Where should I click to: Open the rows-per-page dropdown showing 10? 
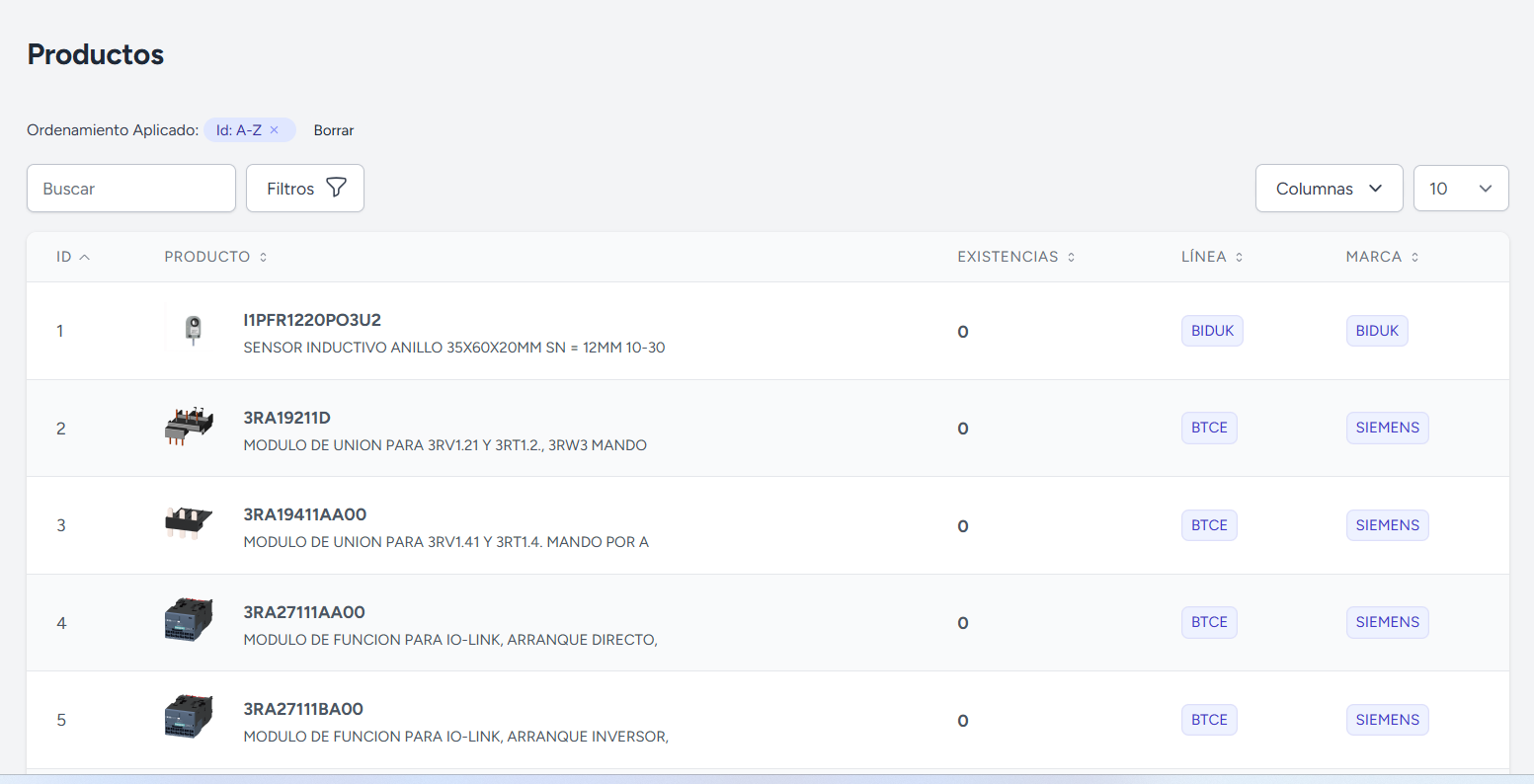tap(1461, 189)
